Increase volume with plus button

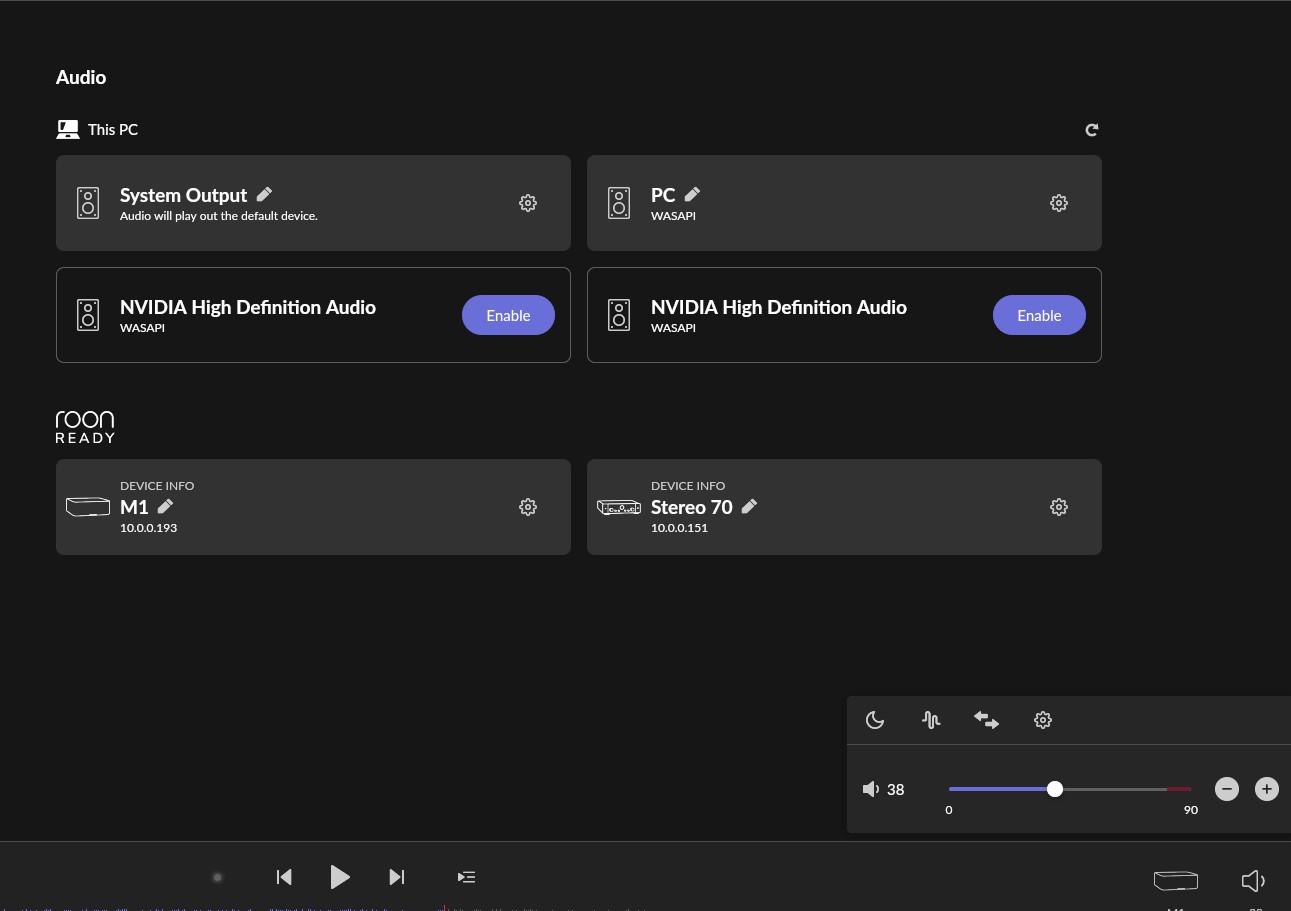pyautogui.click(x=1267, y=789)
